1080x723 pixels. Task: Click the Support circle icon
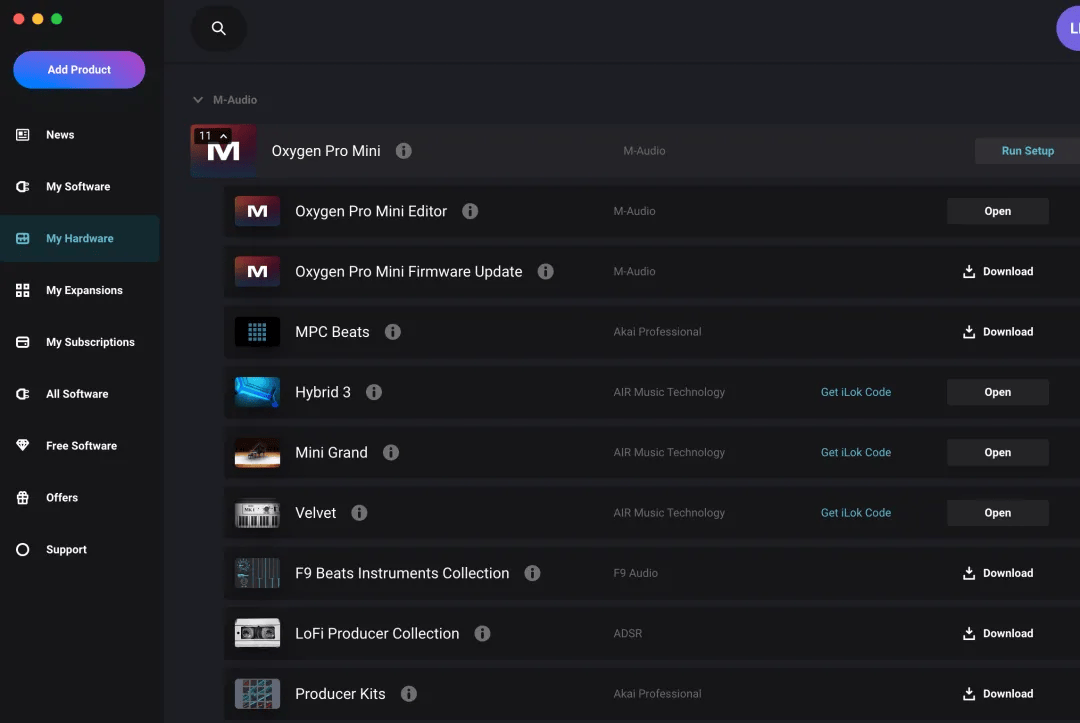tap(23, 549)
